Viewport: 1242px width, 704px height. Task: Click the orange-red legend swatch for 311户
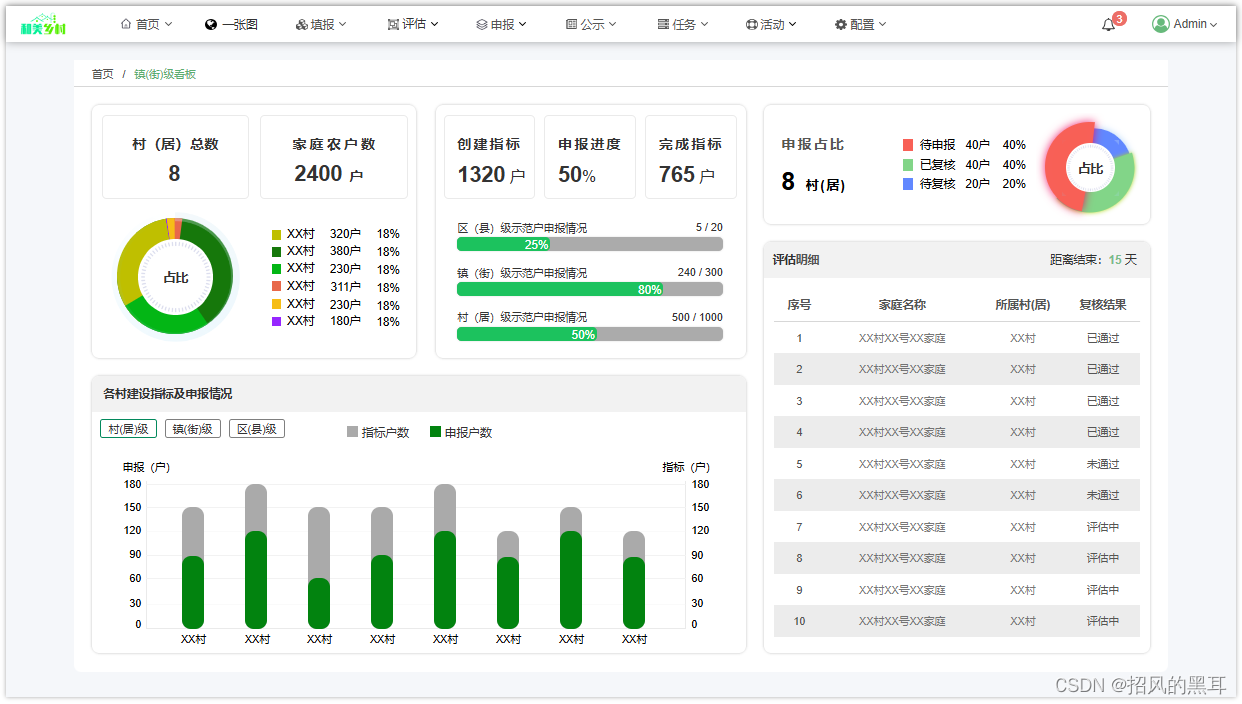tap(277, 286)
